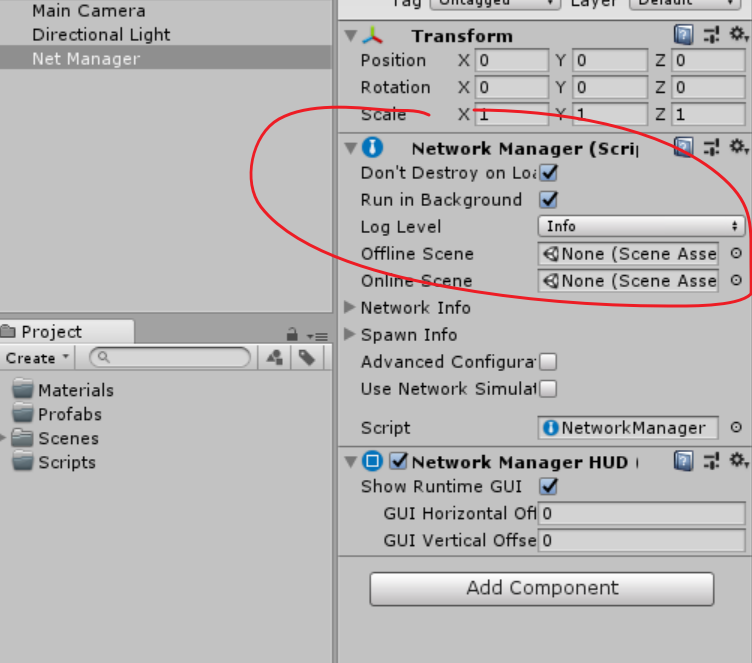Click the Offline Scene asset field
752x663 pixels.
click(x=628, y=253)
